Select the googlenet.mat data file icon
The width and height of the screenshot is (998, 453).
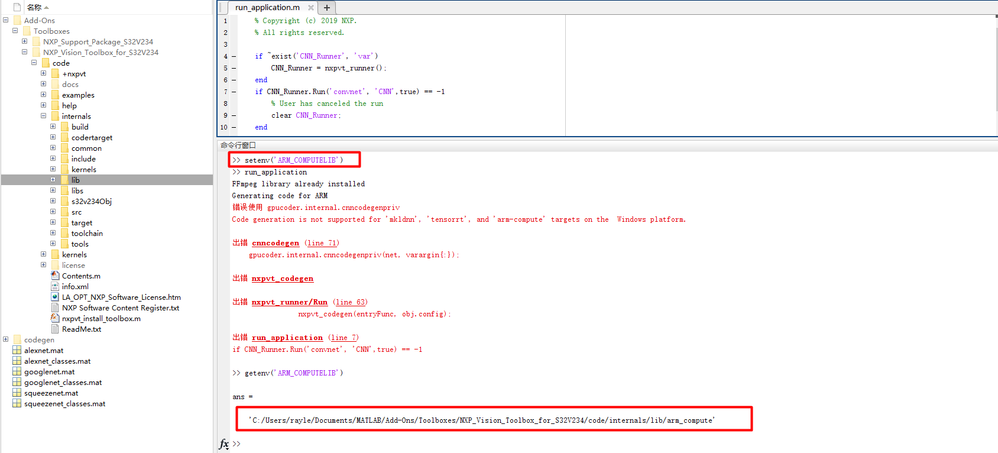[17, 372]
